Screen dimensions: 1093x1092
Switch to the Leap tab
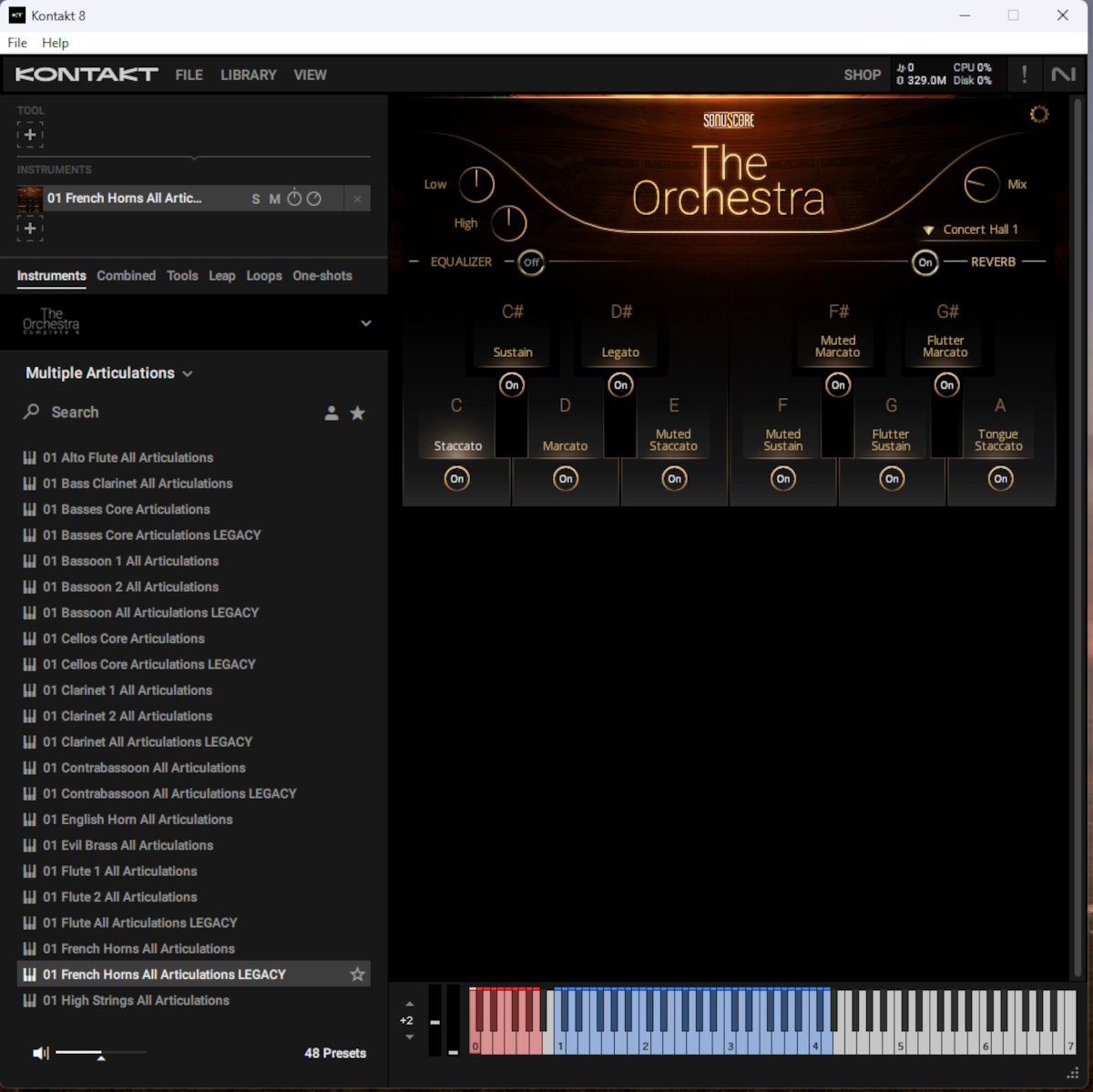point(222,276)
